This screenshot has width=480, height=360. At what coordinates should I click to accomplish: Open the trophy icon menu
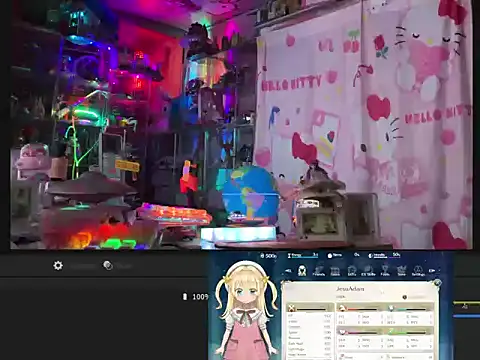385,271
